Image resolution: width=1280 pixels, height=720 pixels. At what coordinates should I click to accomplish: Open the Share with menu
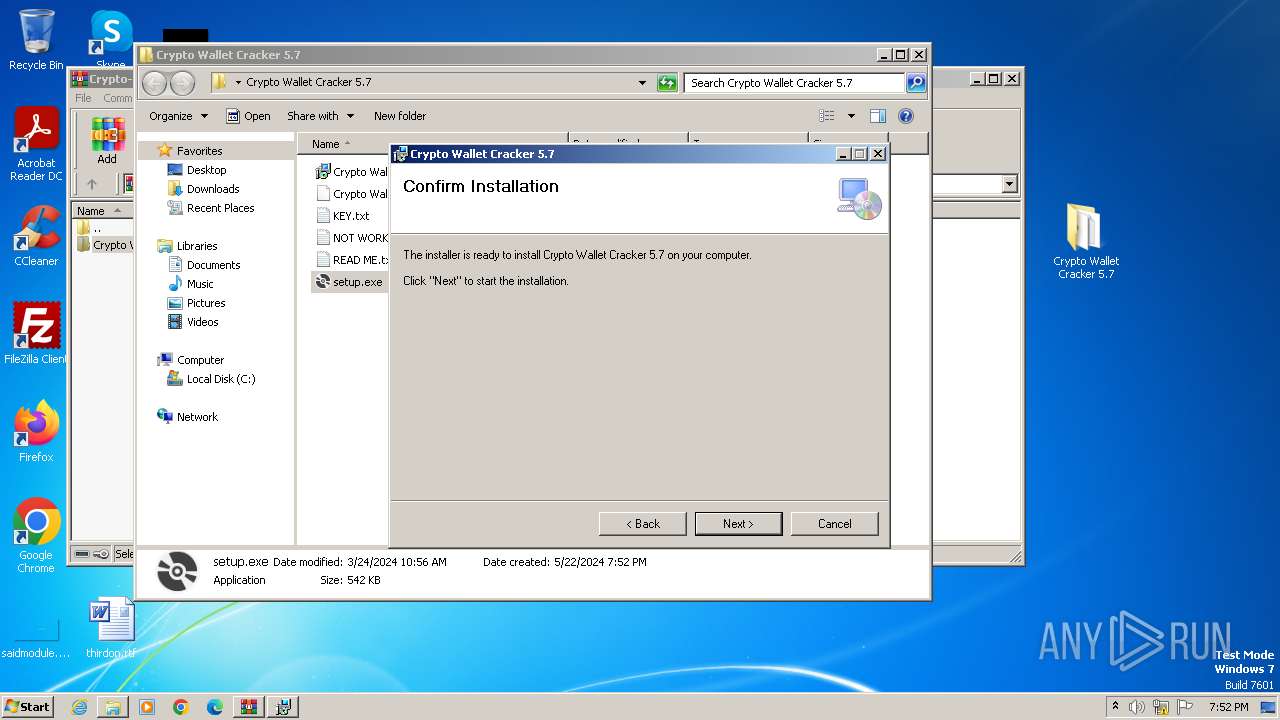pos(320,116)
